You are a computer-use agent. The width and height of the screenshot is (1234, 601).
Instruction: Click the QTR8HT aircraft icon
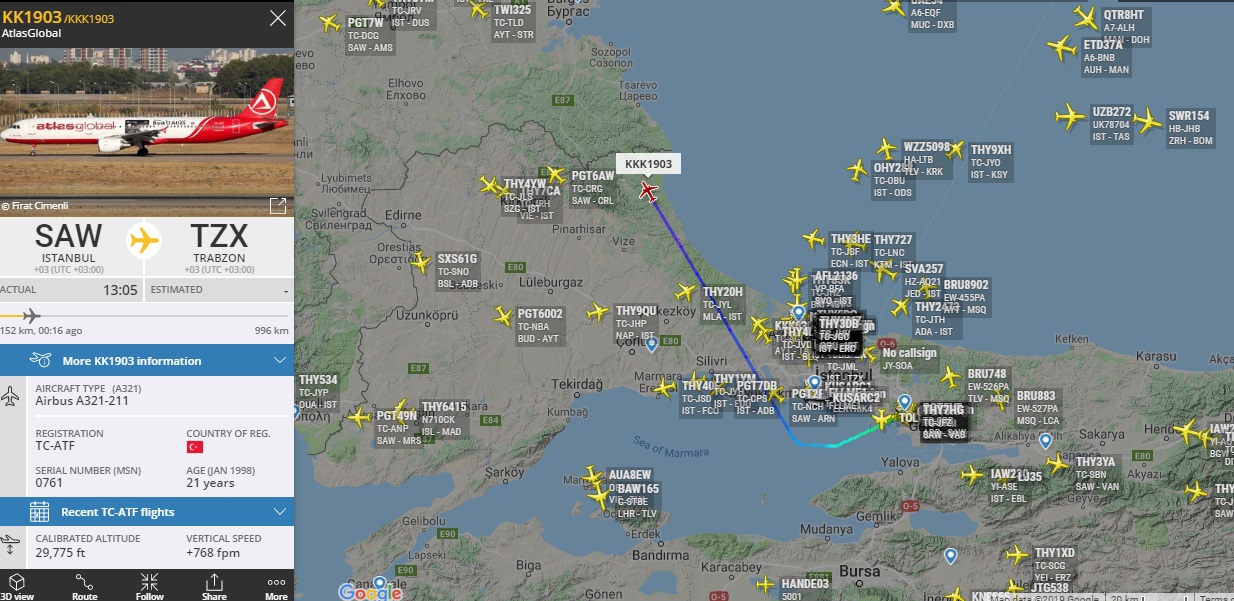point(1085,17)
